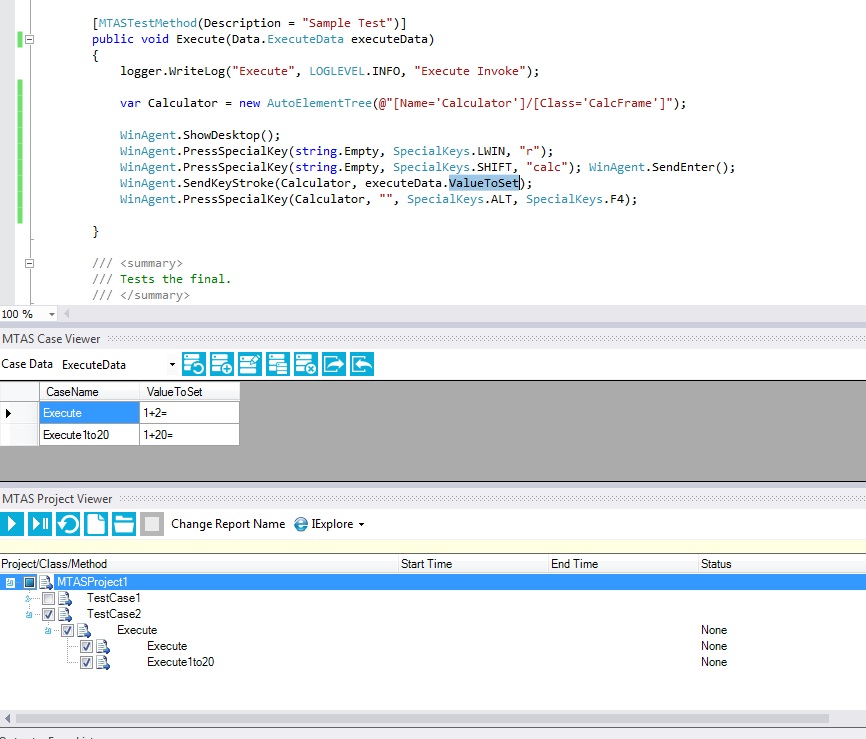Click the project viewer scroll left arrow
The image size is (866, 739).
coord(7,719)
